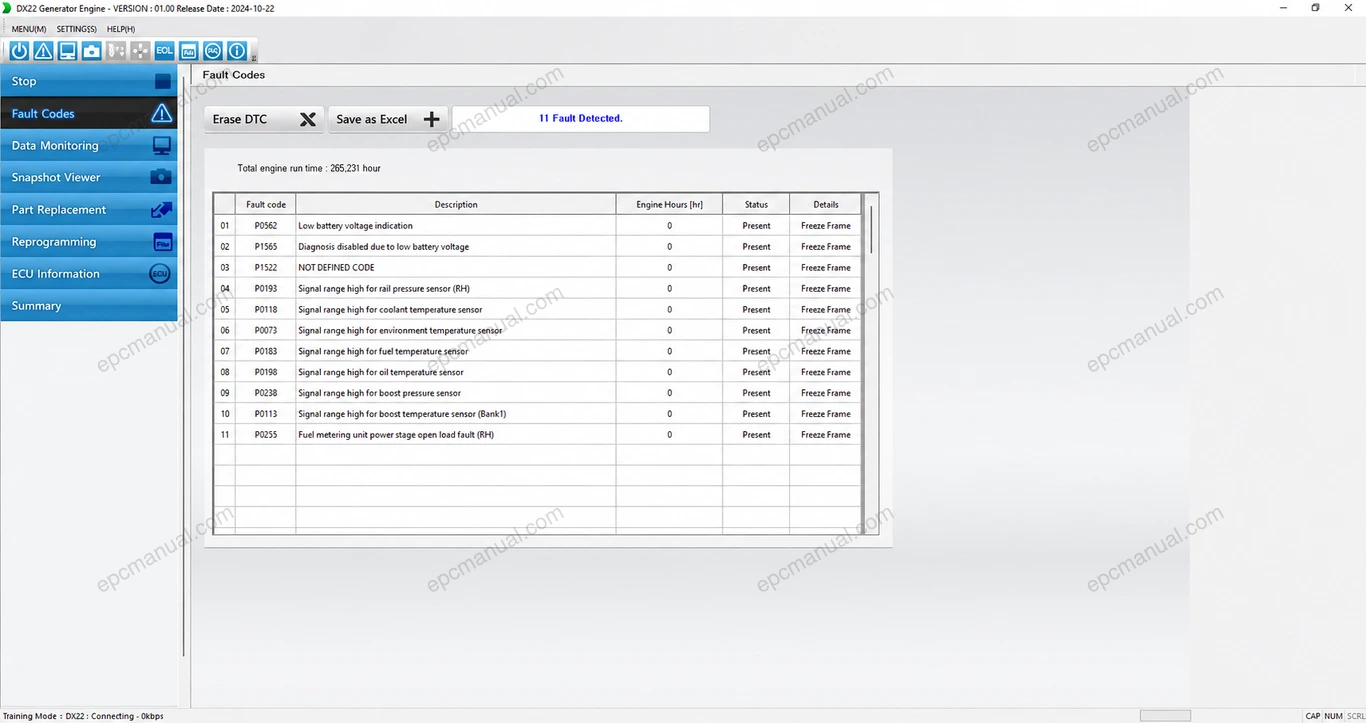Viewport: 1366px width, 723px height.
Task: Go to Part Replacement in sidebar
Action: point(89,210)
